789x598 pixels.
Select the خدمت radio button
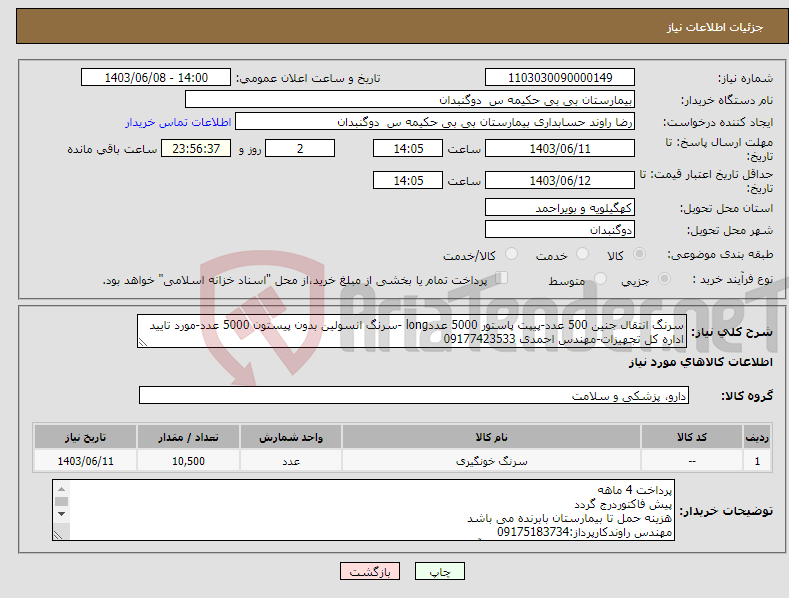point(582,254)
